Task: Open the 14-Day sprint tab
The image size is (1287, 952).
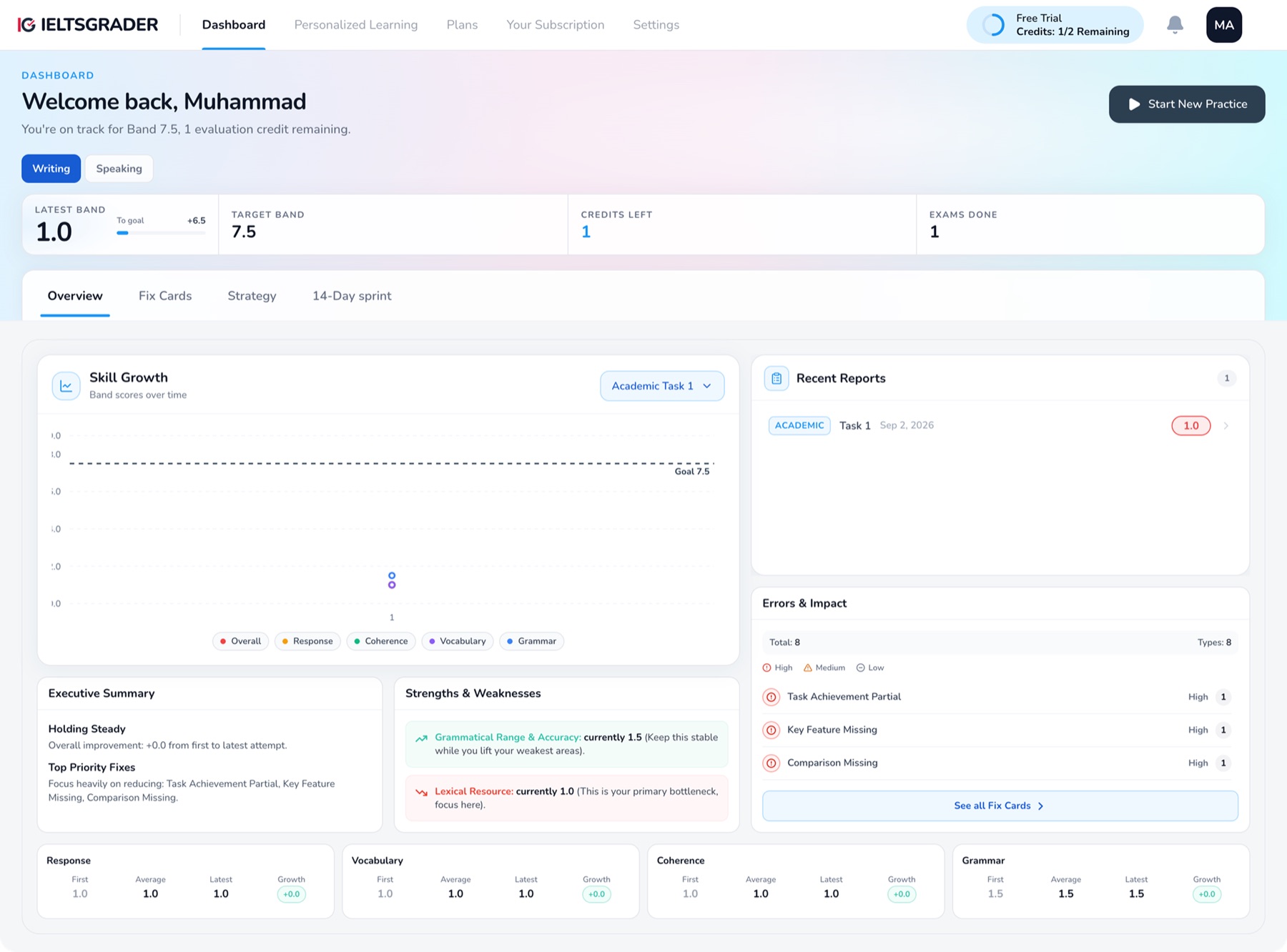Action: pyautogui.click(x=352, y=296)
